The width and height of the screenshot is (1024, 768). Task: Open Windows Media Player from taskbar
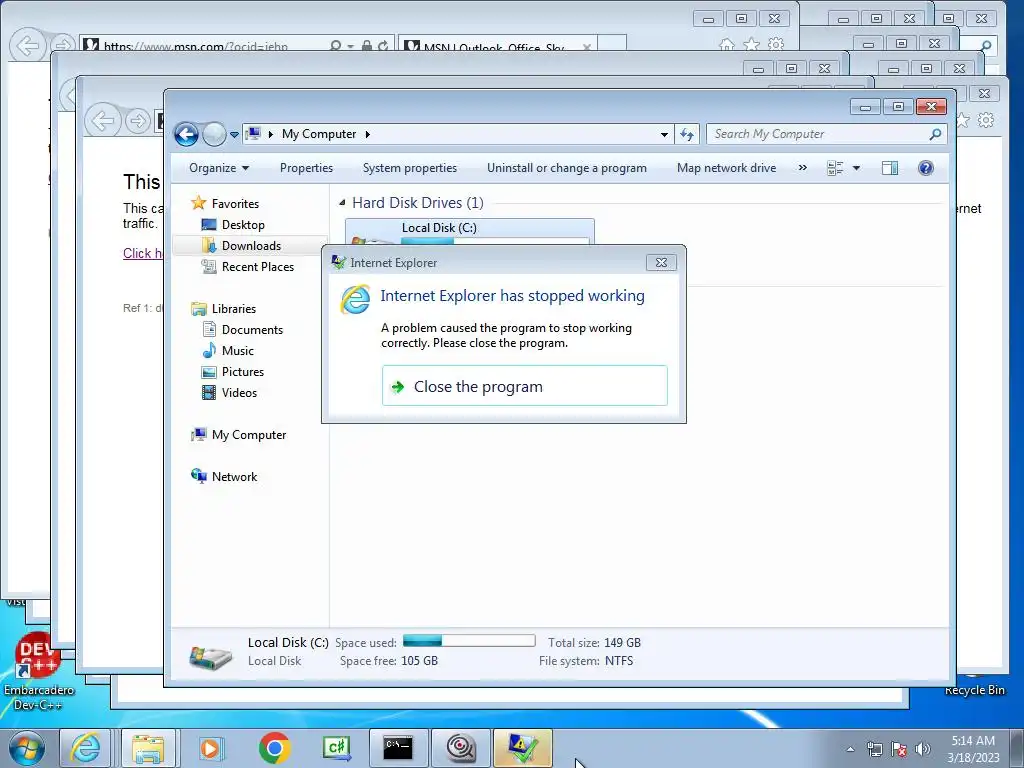point(211,748)
